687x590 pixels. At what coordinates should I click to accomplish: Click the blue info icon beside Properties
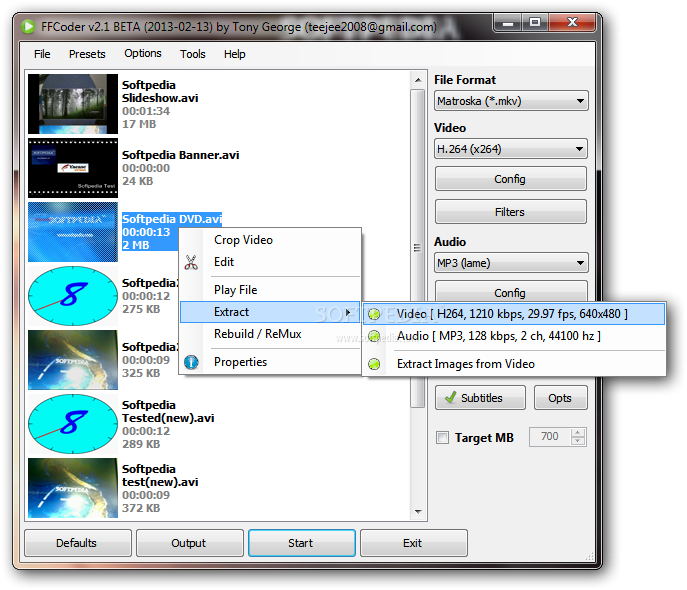pyautogui.click(x=191, y=362)
